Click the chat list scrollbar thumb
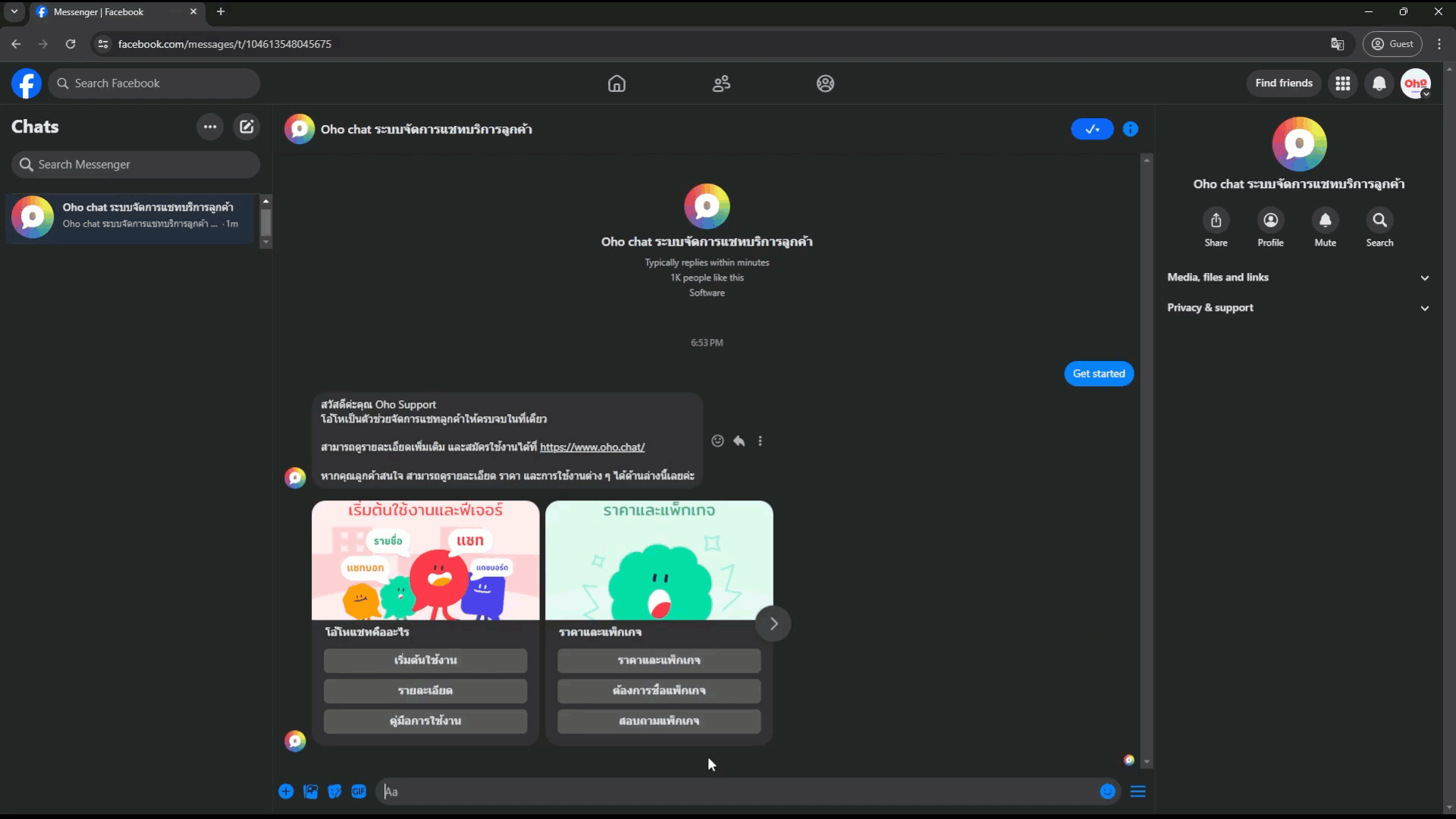 coord(265,222)
